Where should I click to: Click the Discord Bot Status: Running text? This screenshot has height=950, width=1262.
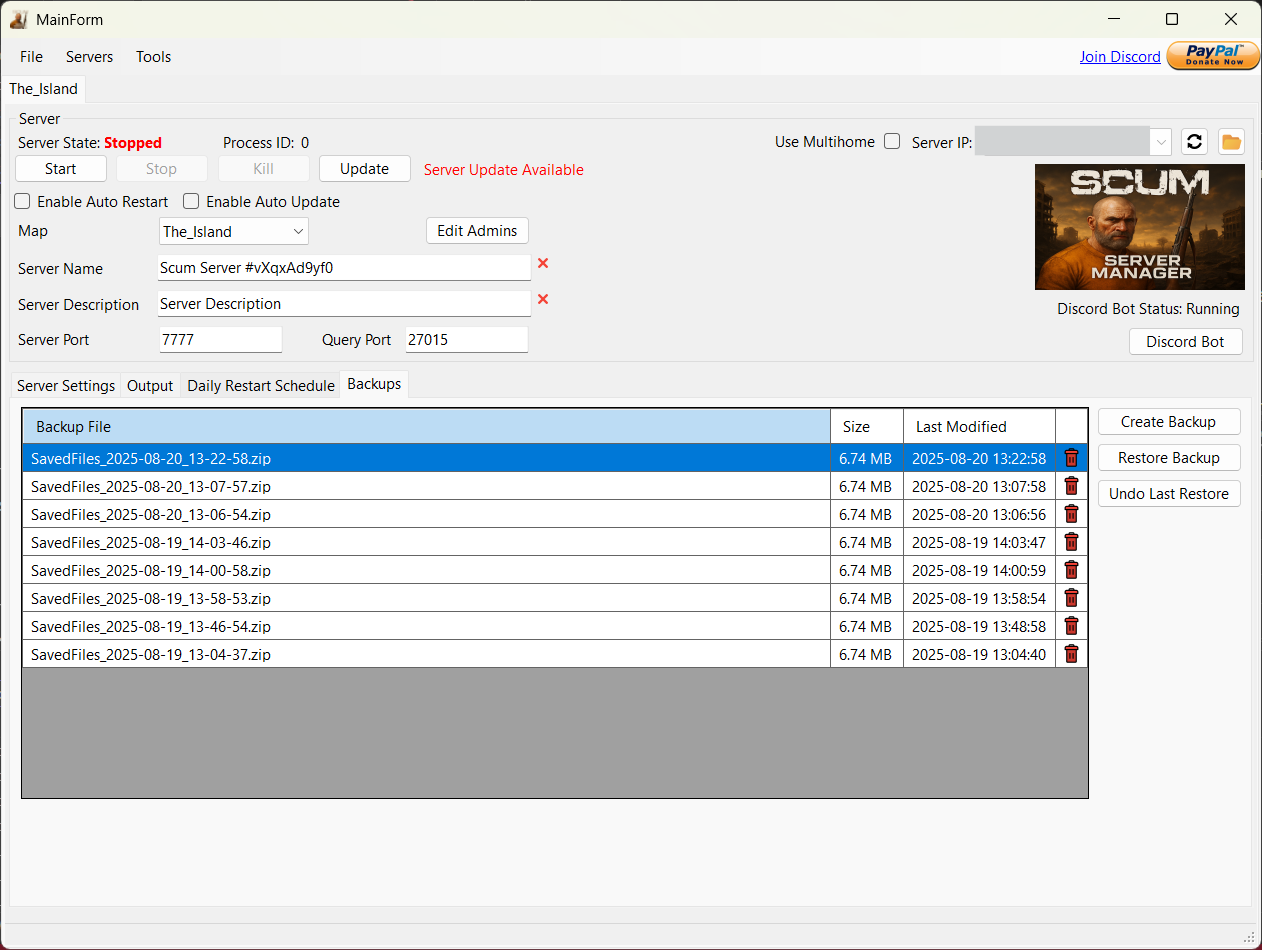point(1148,309)
